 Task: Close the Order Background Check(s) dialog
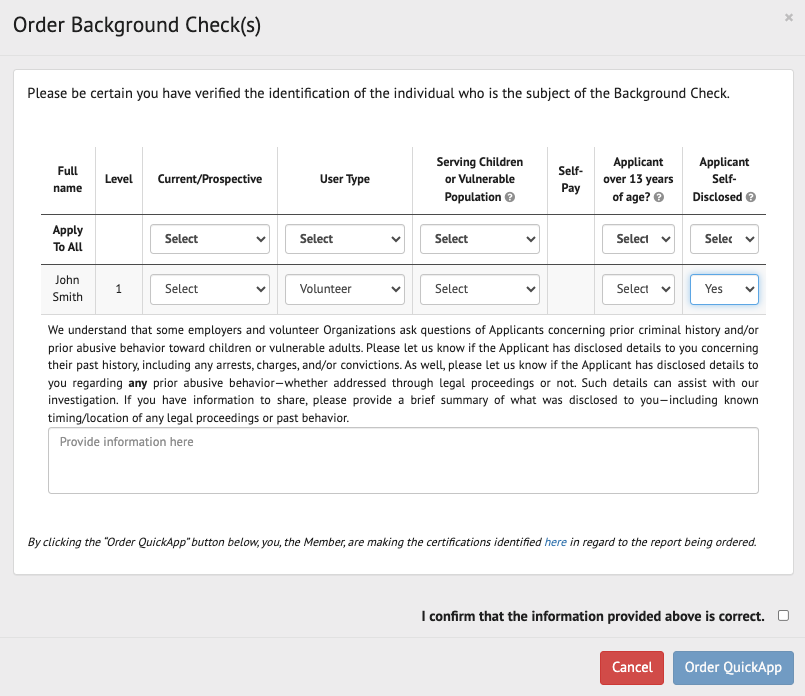[x=790, y=17]
